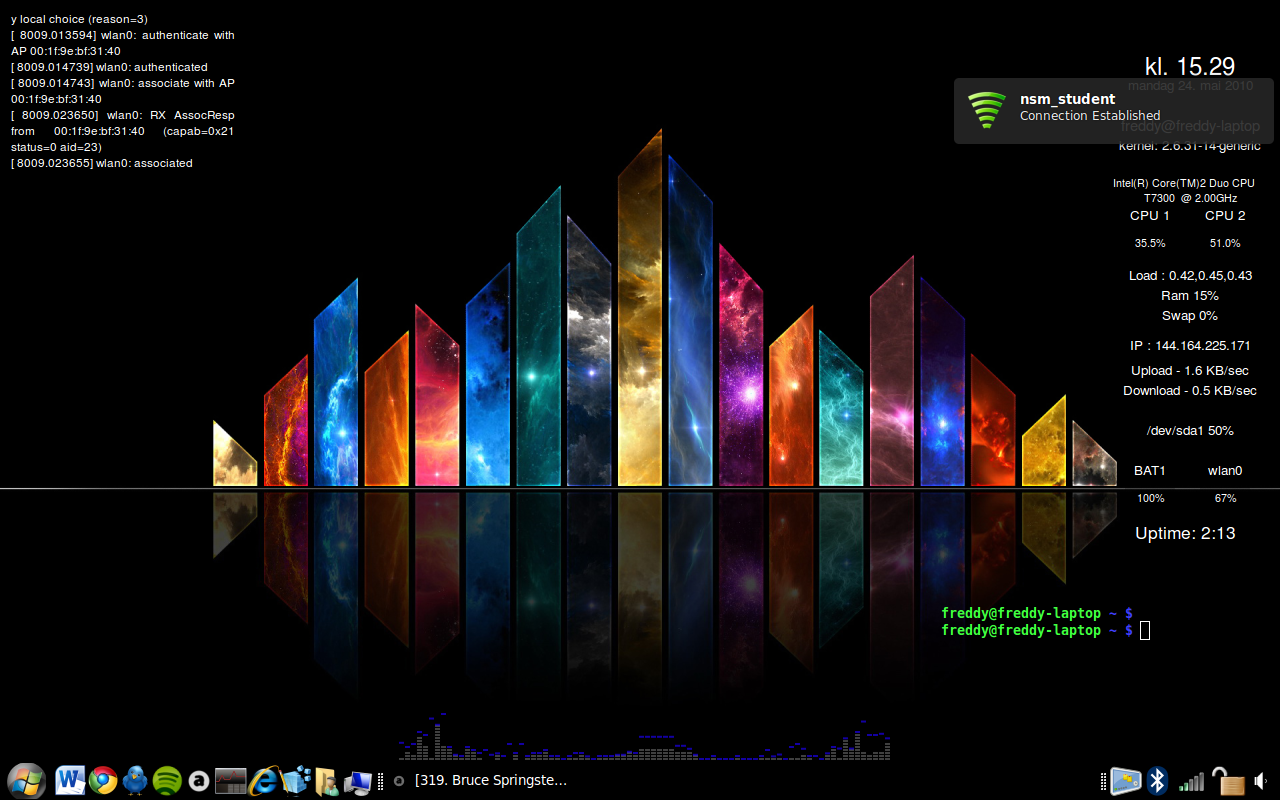Click the 'Swap 0%' text
Screen dimensions: 1280x800
(x=1190, y=315)
